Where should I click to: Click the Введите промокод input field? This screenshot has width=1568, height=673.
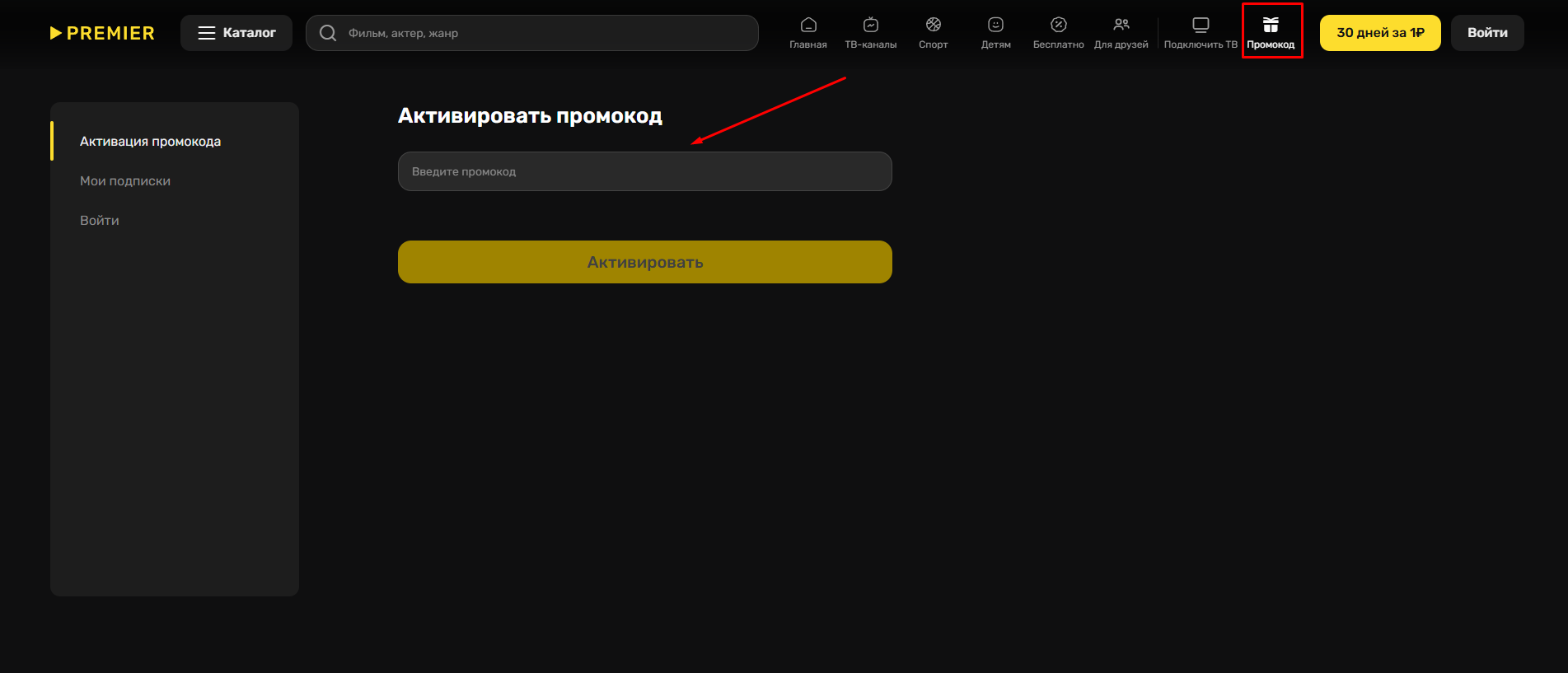pyautogui.click(x=645, y=171)
